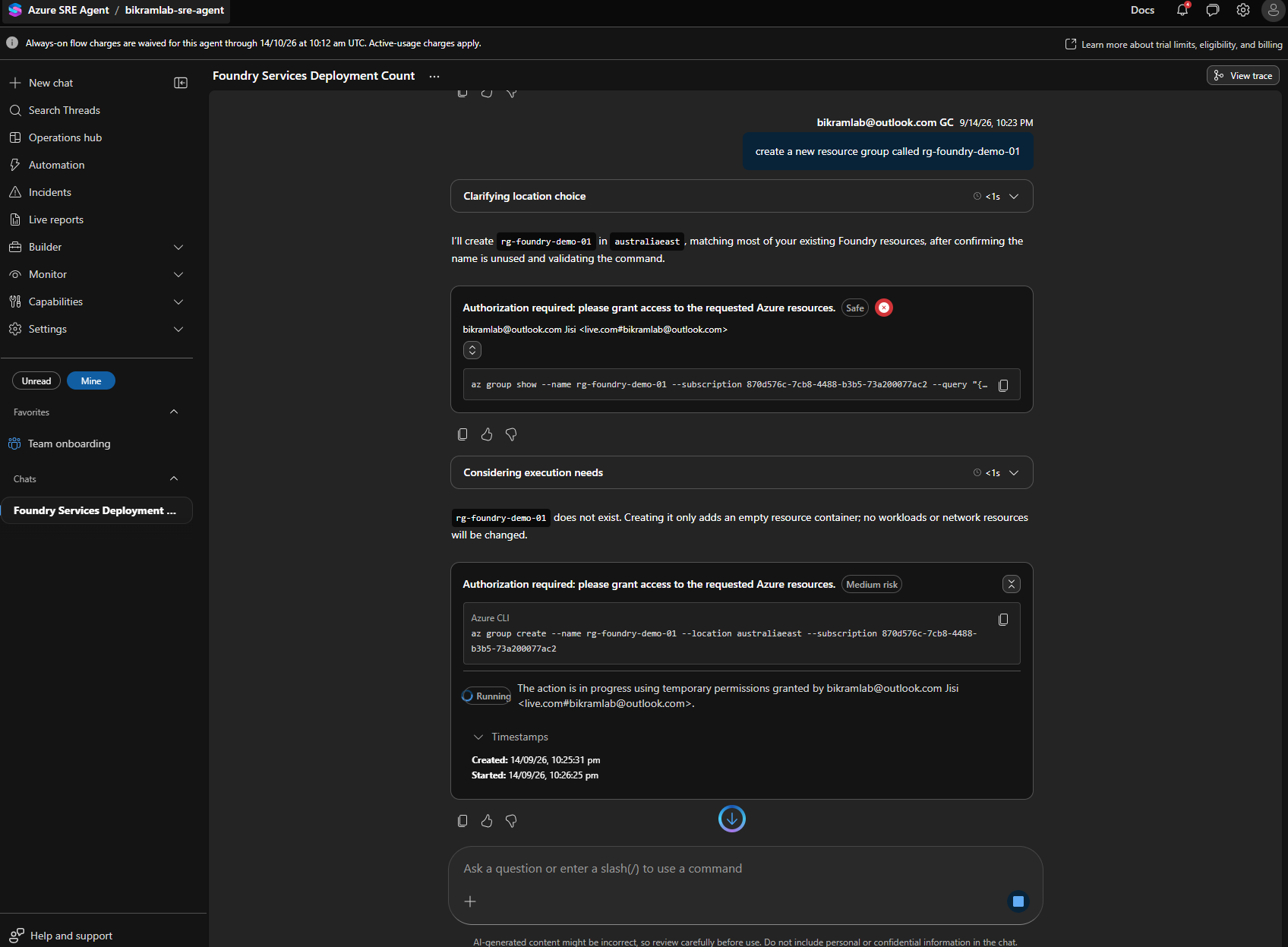
Task: Dismiss the Medium risk authorization card
Action: coord(1012,584)
